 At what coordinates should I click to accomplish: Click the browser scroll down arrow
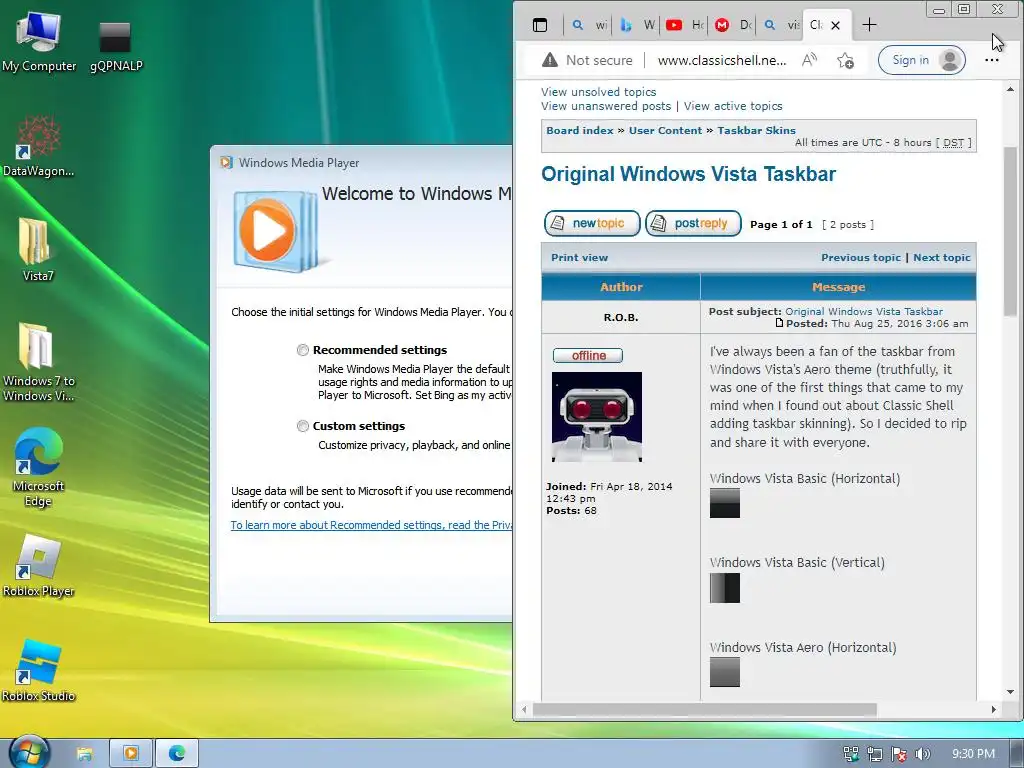point(1011,692)
